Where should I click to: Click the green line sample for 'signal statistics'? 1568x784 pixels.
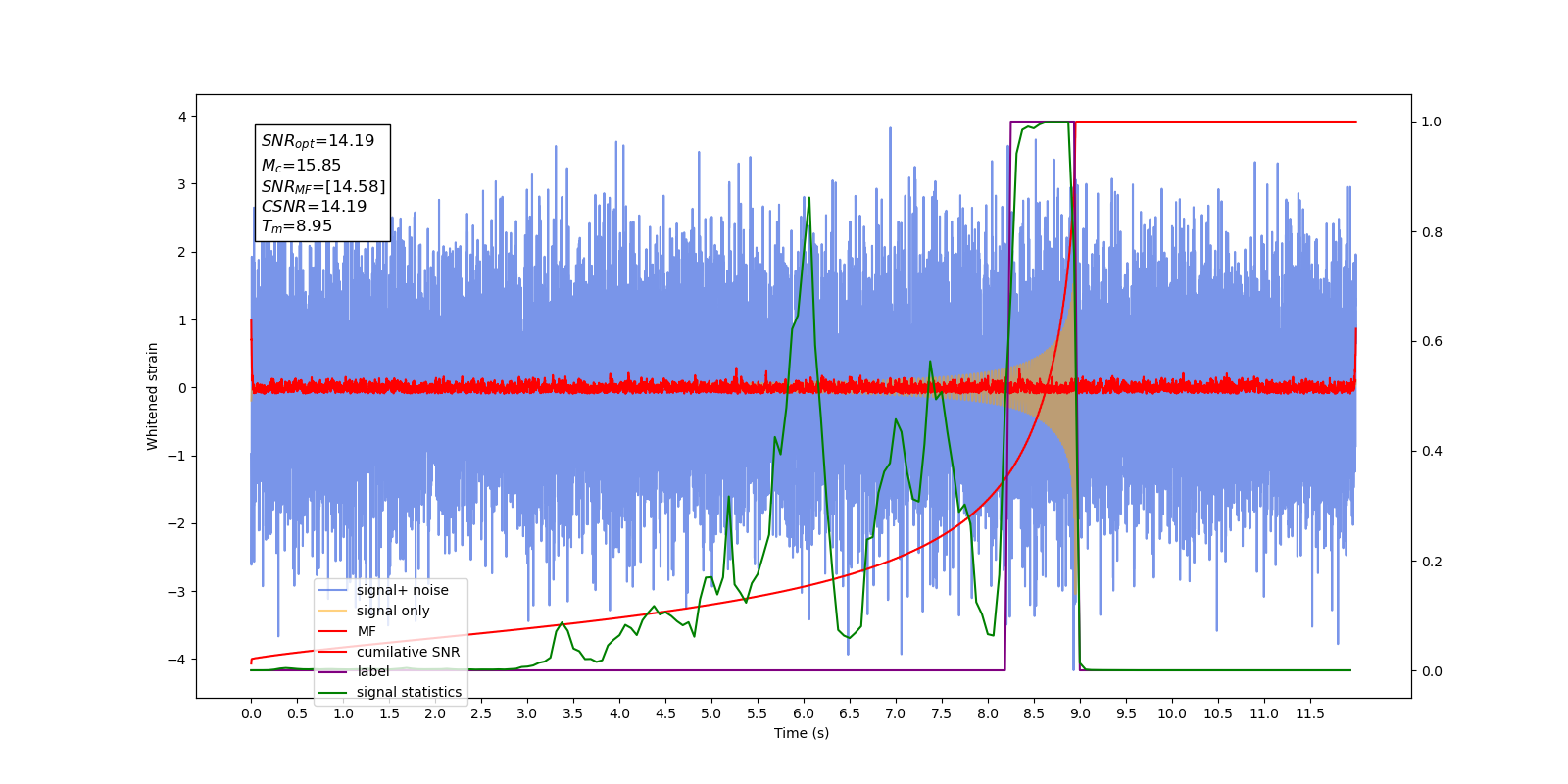pos(334,692)
